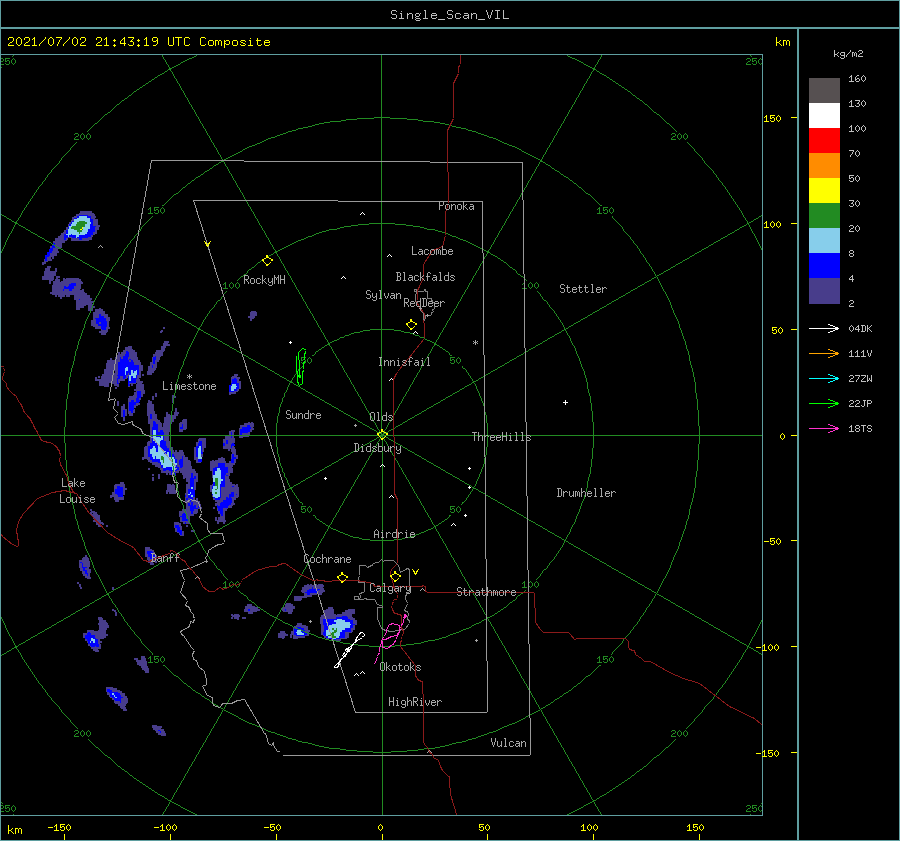Click the RedDeer city label
This screenshot has height=841, width=900.
tap(424, 303)
